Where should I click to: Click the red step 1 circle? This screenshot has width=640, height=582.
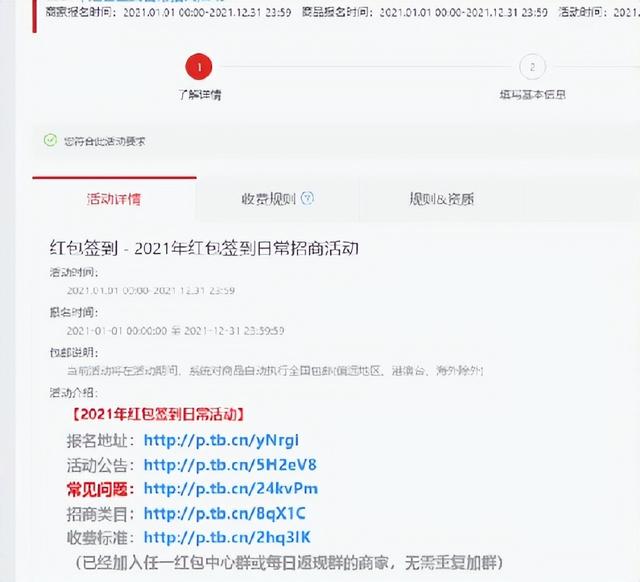coord(199,67)
